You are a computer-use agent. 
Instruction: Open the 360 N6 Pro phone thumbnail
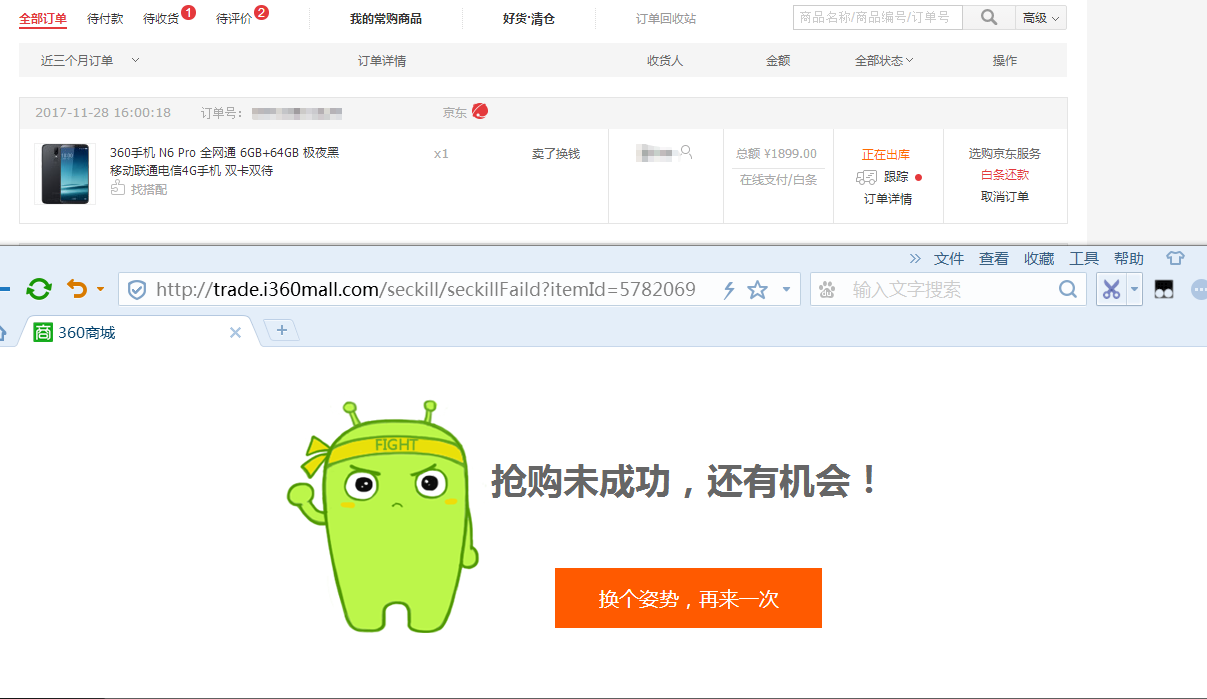[65, 174]
